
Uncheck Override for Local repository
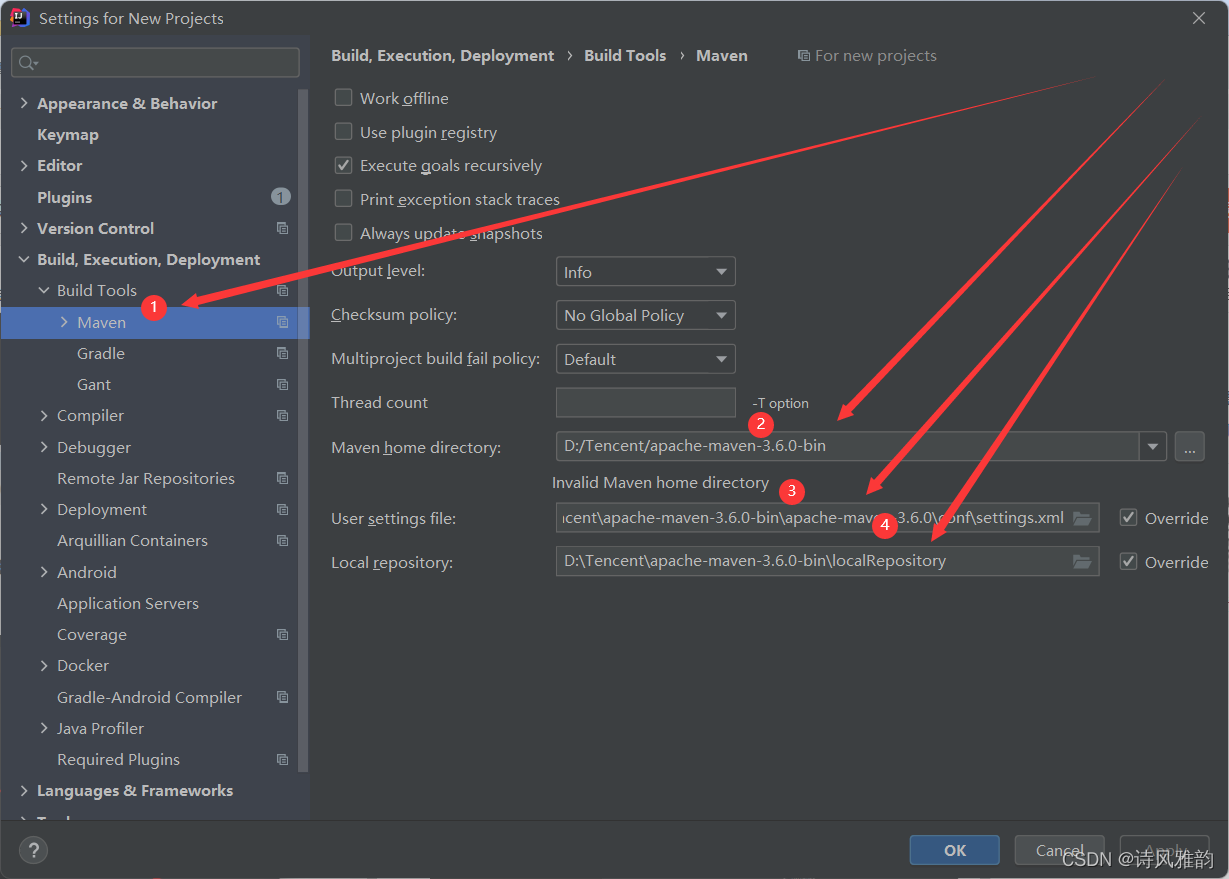pos(1129,561)
